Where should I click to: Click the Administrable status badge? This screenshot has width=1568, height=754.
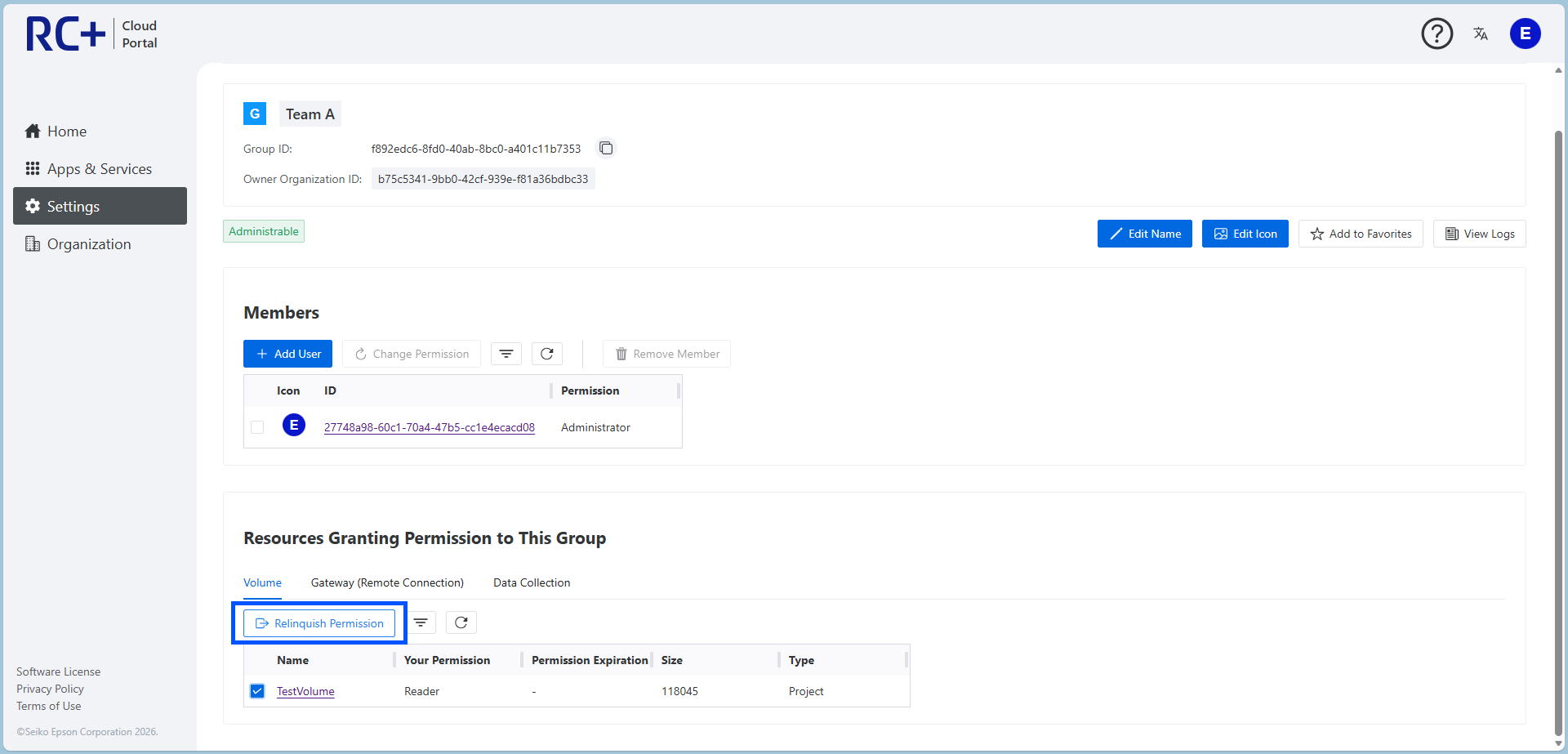pyautogui.click(x=264, y=231)
